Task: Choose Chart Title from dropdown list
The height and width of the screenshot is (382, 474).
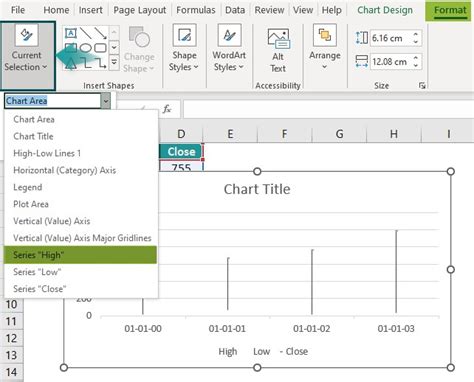Action: (x=81, y=136)
